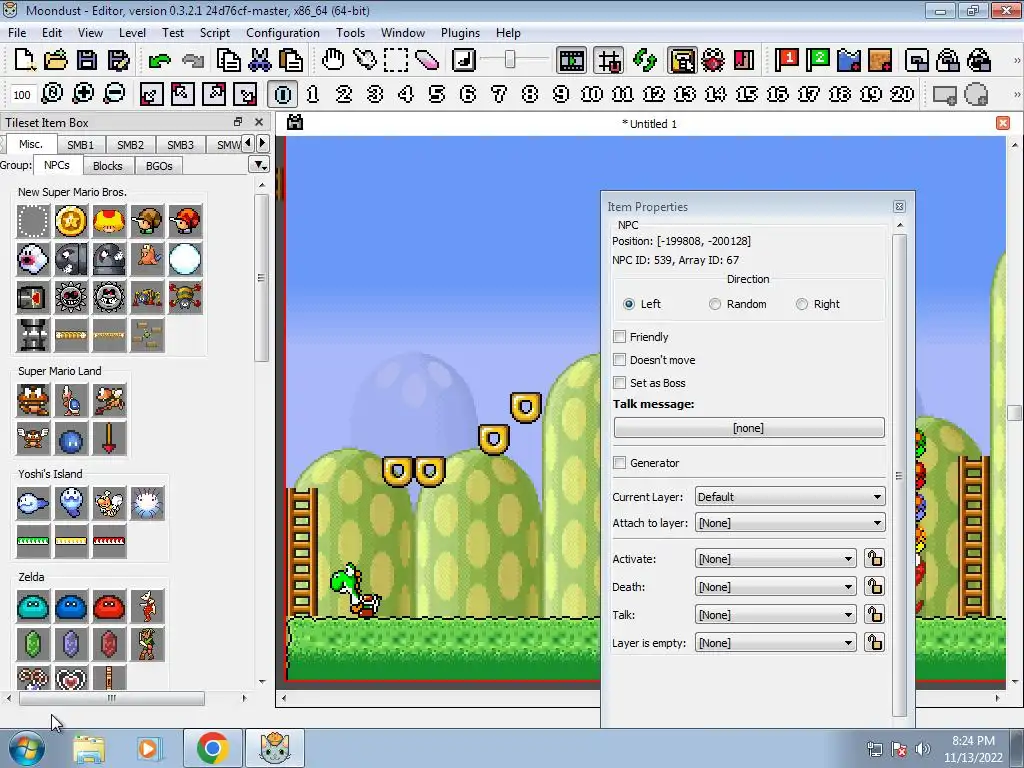Open file folder icon in toolbar
Viewport: 1024px width, 768px height.
[x=56, y=60]
